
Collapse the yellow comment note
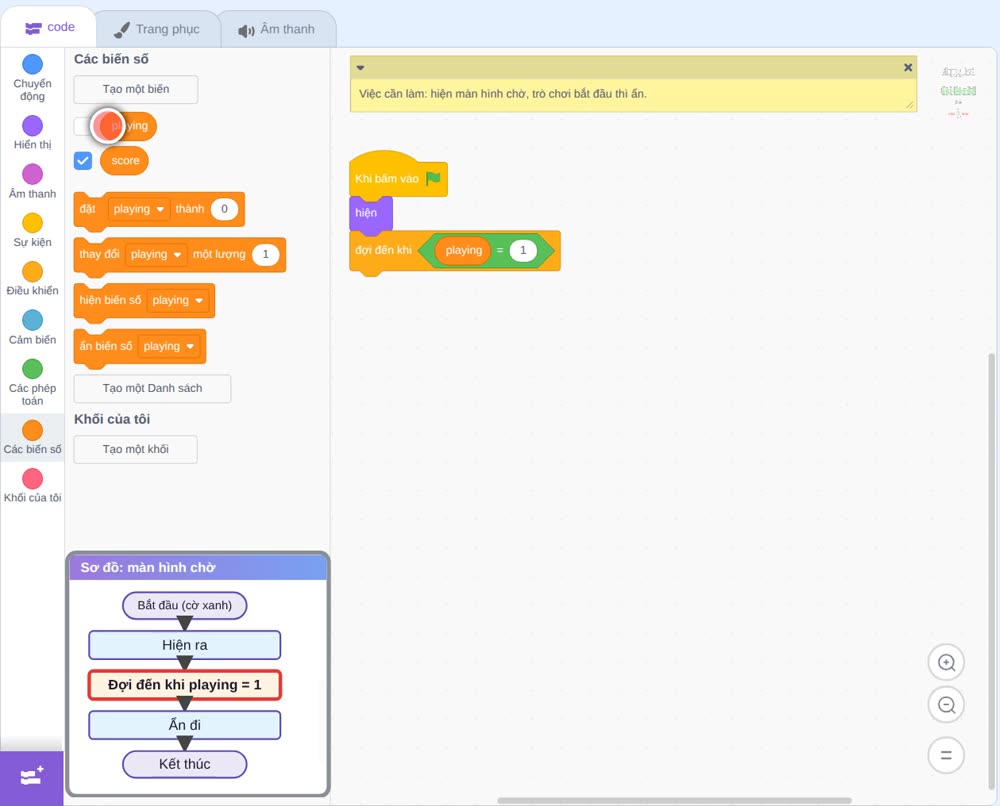pyautogui.click(x=360, y=68)
